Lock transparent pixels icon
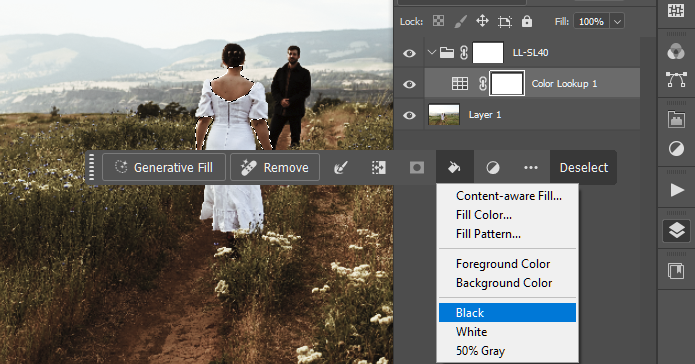This screenshot has width=695, height=364. 438,21
